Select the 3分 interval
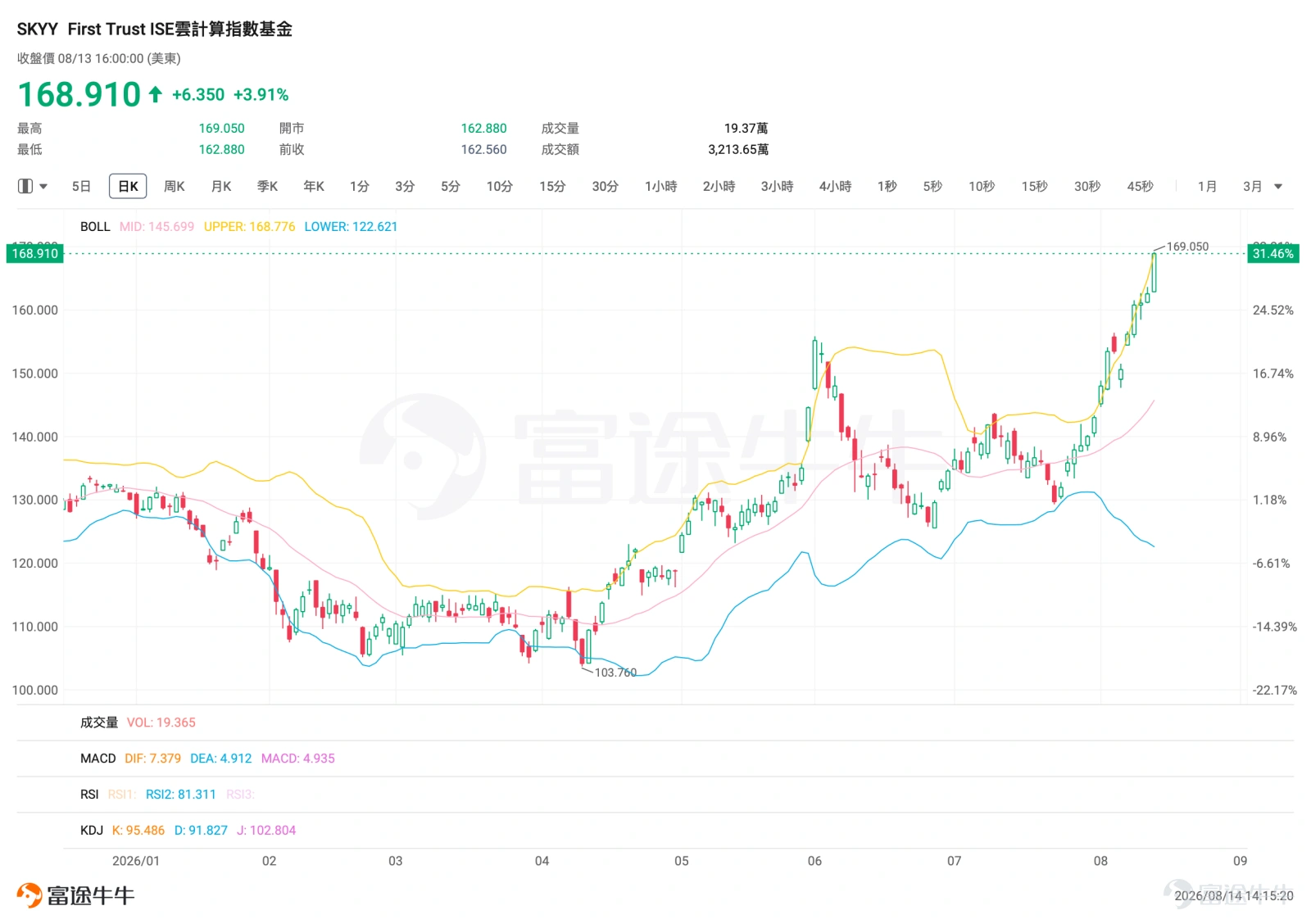 point(405,187)
